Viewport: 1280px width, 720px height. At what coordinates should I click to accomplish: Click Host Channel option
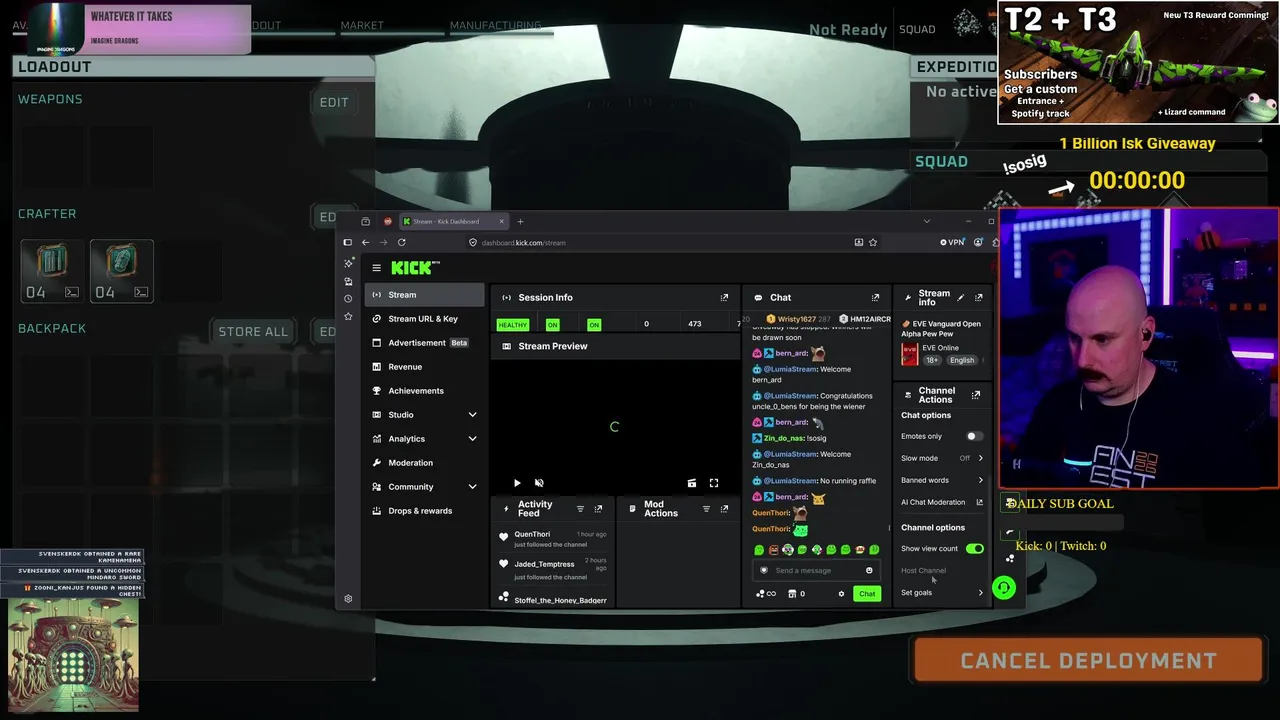pyautogui.click(x=923, y=571)
